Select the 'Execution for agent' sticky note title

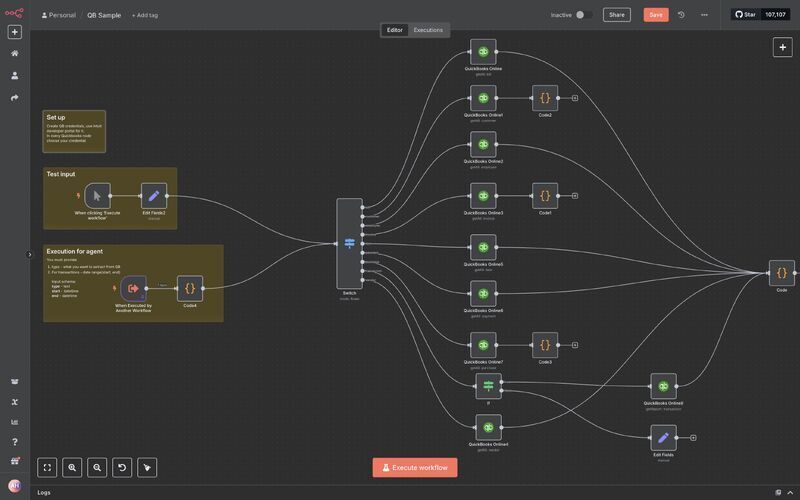[x=74, y=252]
